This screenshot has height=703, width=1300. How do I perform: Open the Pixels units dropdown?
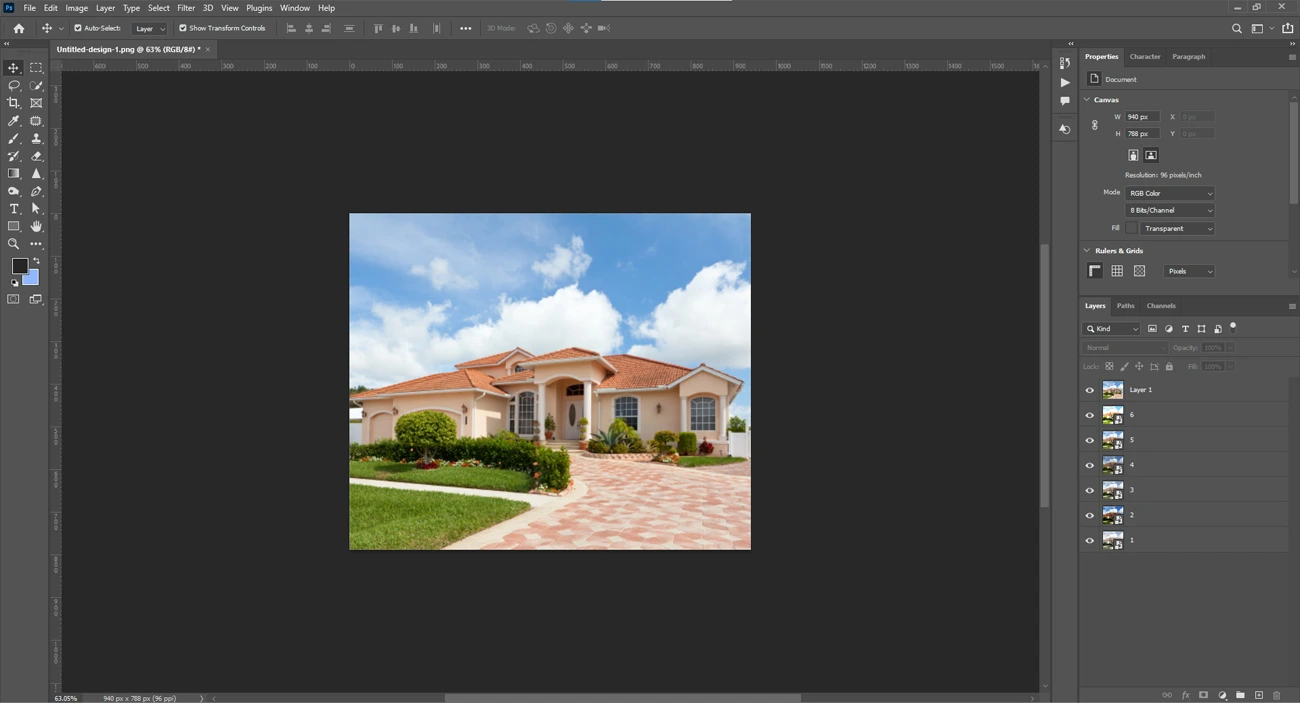pyautogui.click(x=1189, y=271)
